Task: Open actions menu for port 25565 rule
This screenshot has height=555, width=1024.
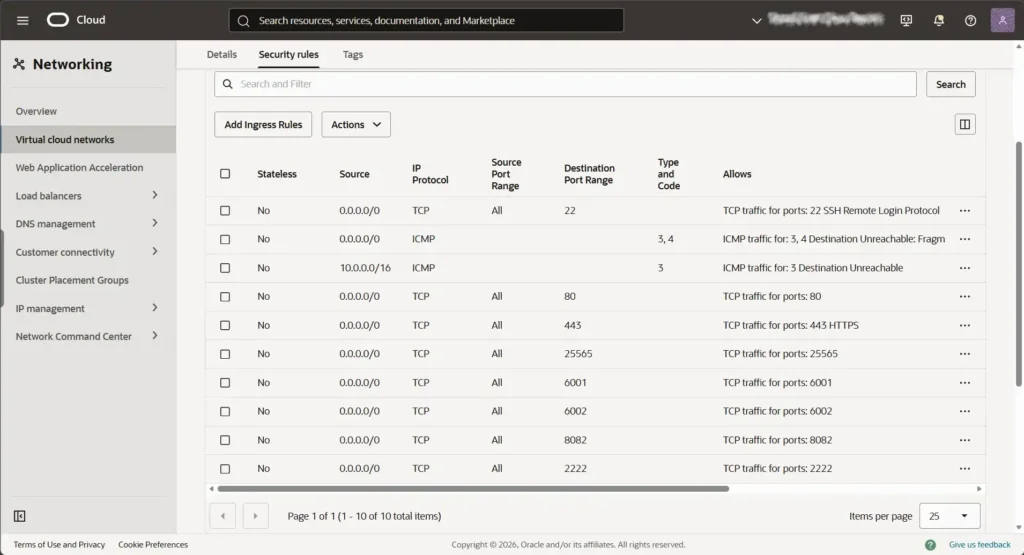Action: [x=965, y=354]
